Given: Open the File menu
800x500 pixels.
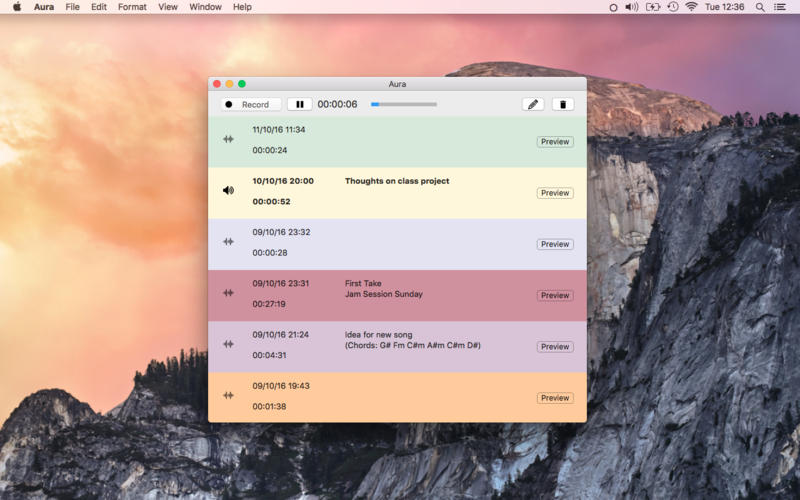Looking at the screenshot, I should 72,7.
